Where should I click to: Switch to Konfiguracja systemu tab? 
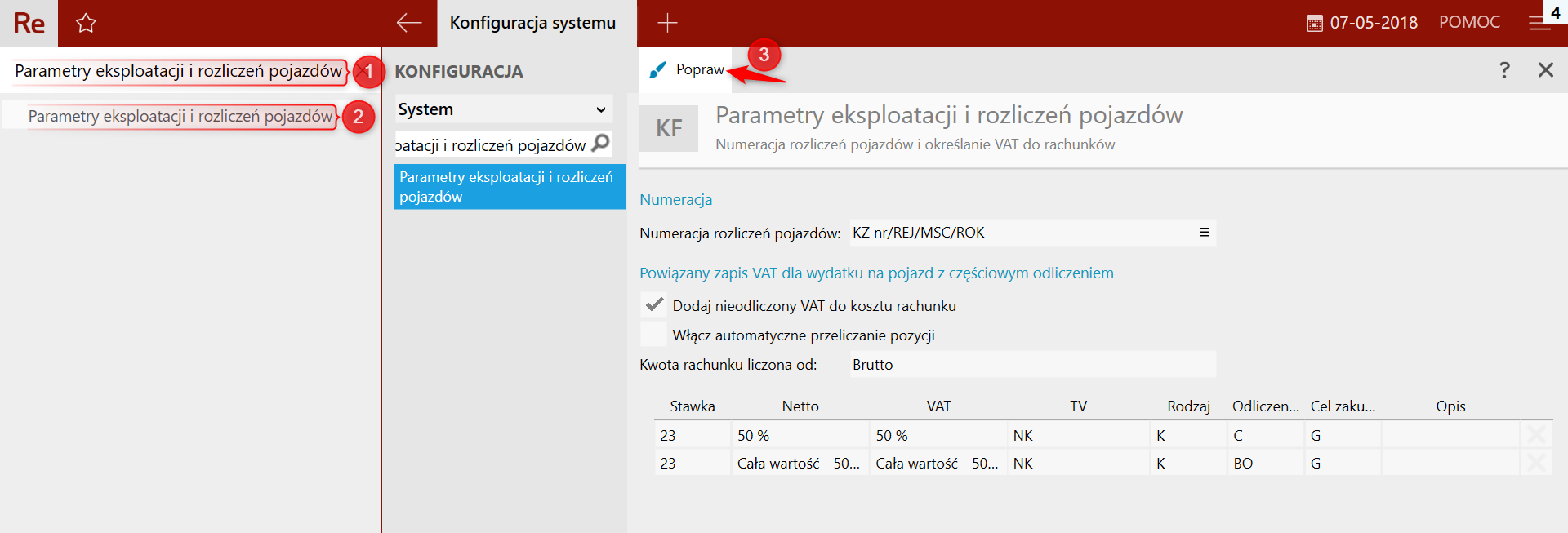point(532,23)
